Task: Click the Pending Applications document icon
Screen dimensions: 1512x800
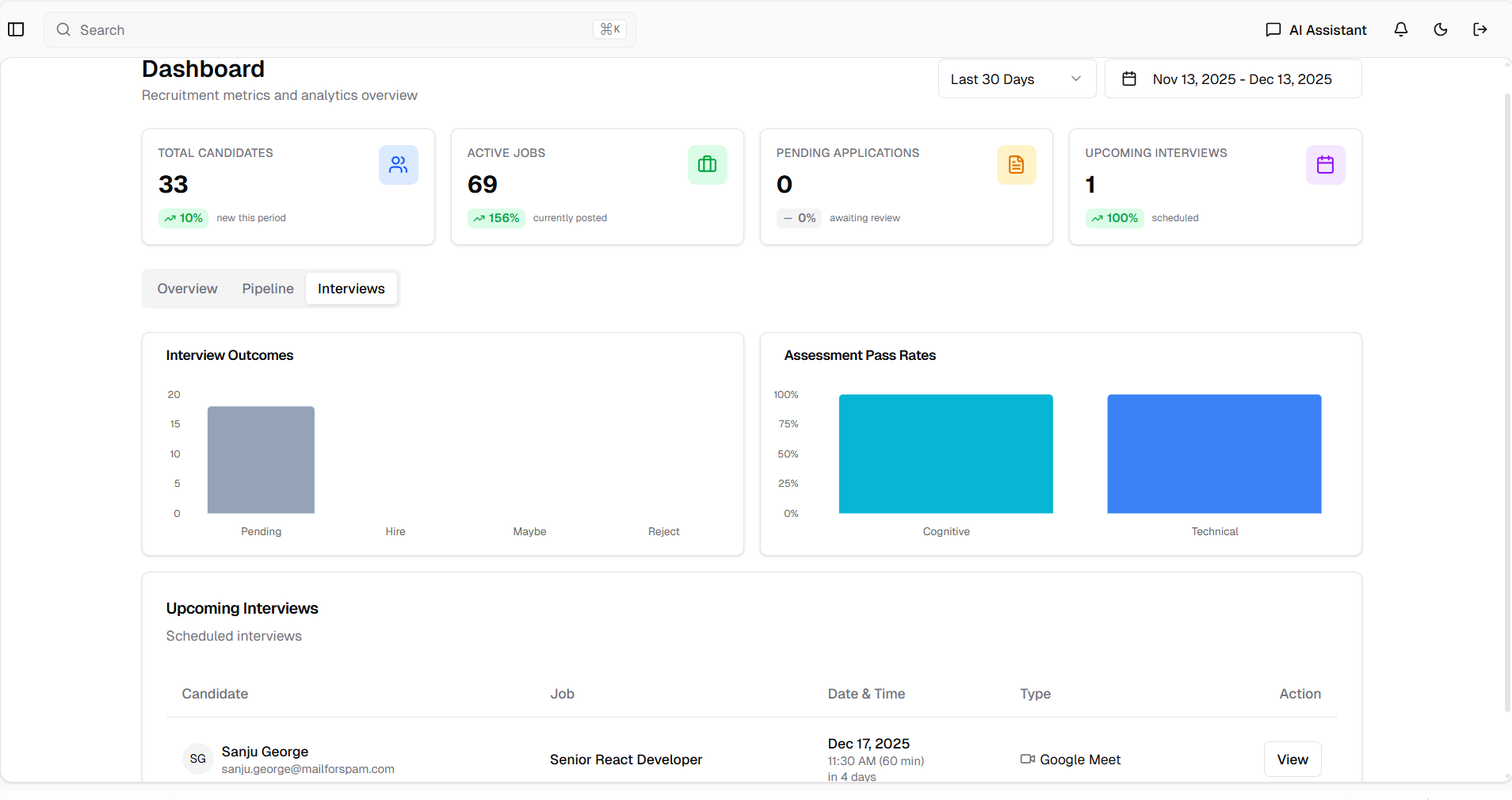Action: click(1017, 165)
